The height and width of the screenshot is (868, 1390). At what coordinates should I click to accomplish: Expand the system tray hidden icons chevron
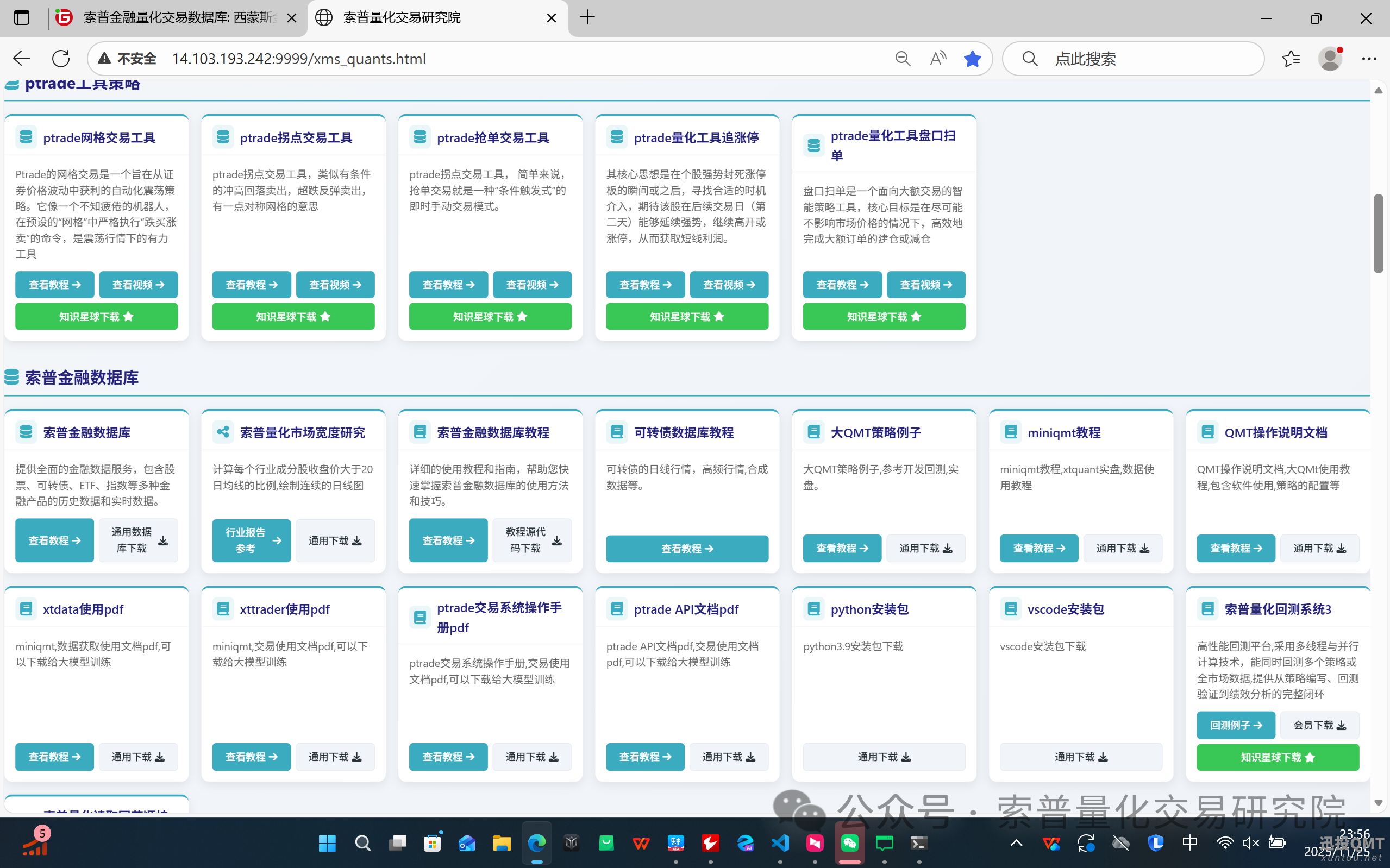tap(1016, 842)
